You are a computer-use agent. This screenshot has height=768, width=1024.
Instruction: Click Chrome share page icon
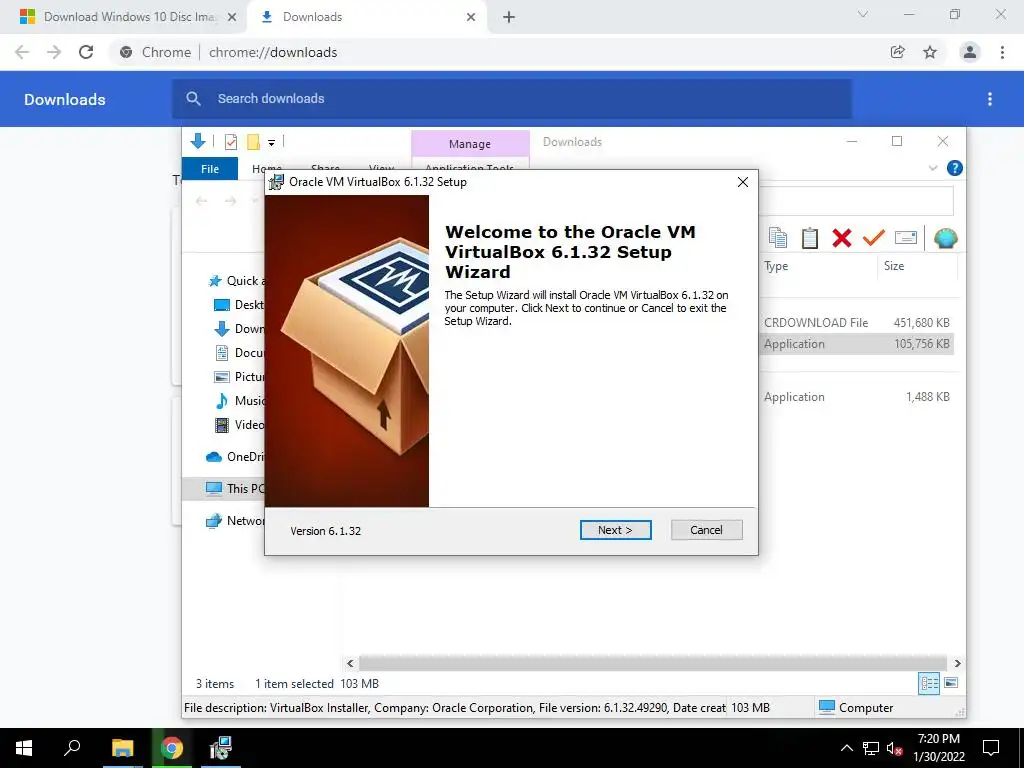[897, 52]
